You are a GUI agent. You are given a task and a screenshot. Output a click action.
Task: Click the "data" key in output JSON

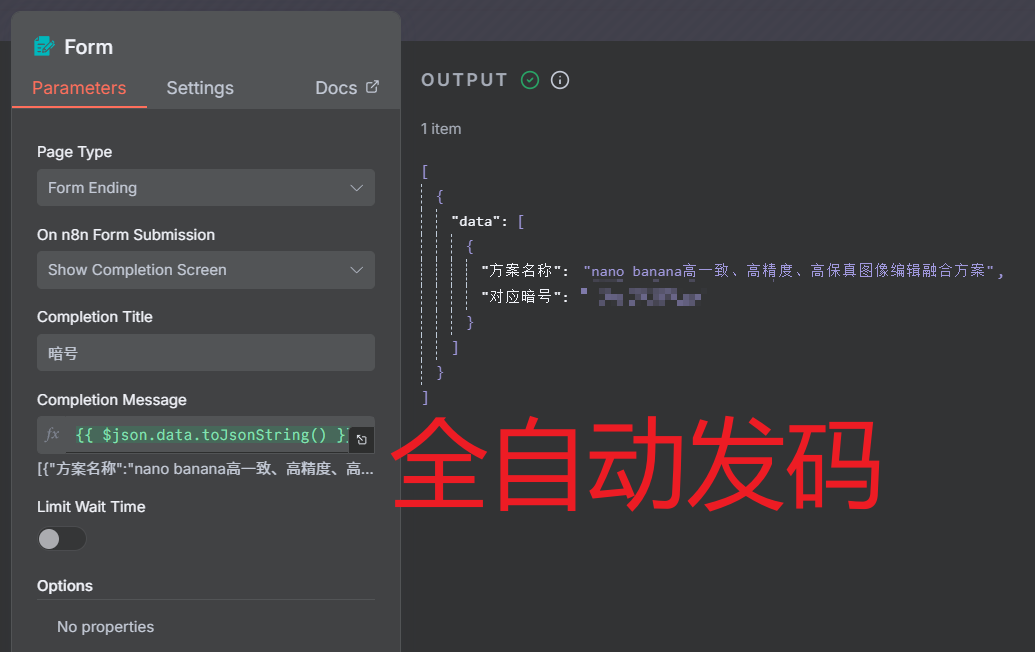[476, 221]
